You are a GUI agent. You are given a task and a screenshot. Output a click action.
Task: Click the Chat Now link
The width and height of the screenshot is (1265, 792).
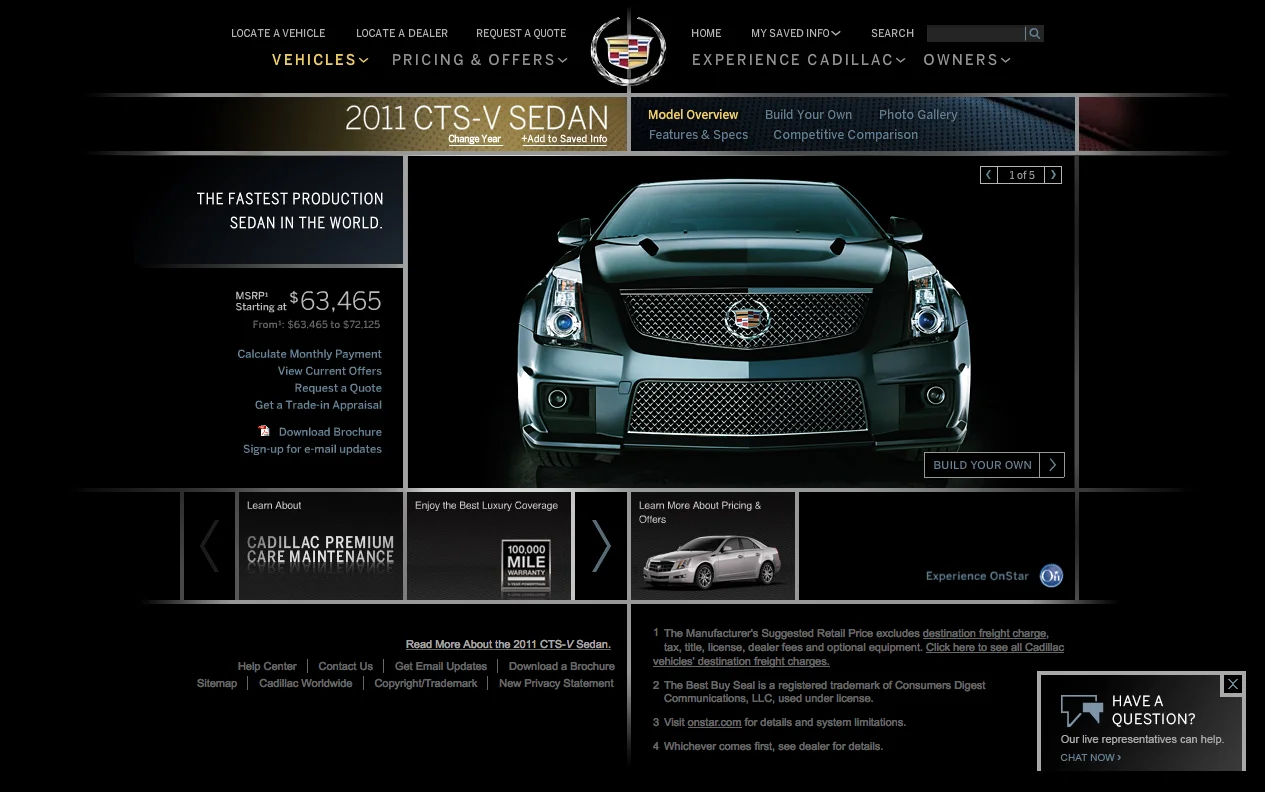click(1091, 758)
